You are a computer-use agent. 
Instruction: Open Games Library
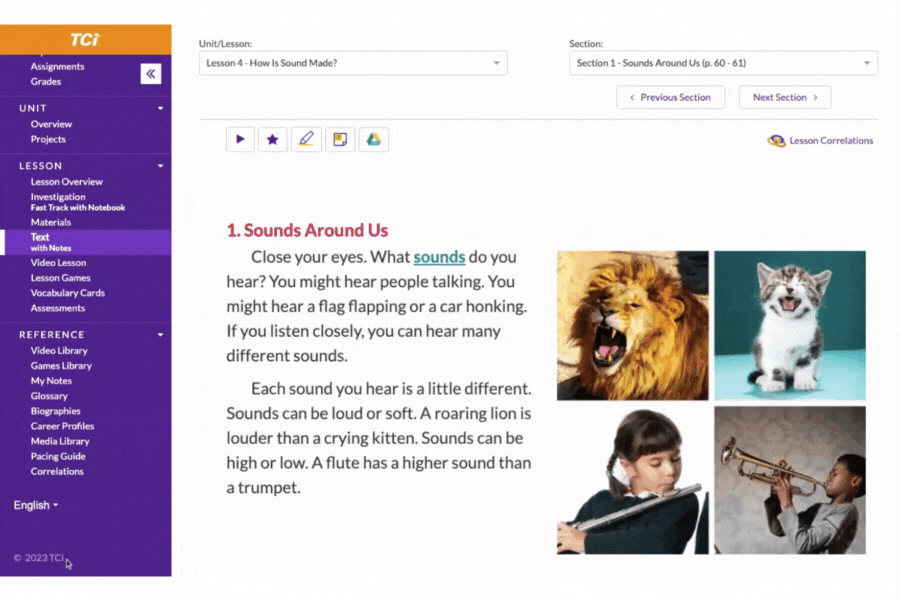(x=61, y=366)
